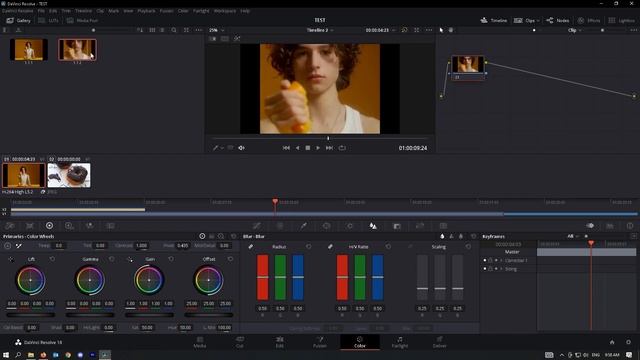The image size is (640, 360).
Task: Open the Keyframes All dropdown
Action: tap(572, 236)
